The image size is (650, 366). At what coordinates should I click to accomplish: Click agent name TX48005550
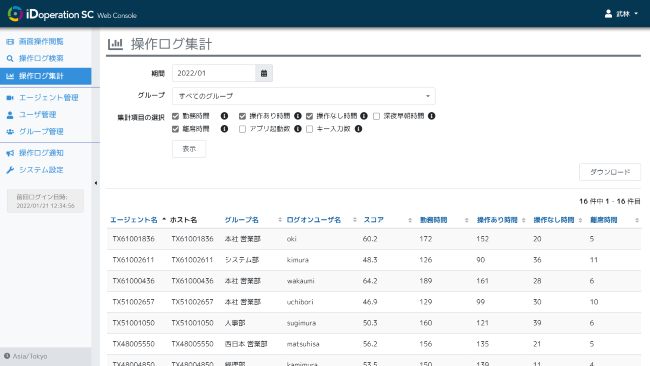click(133, 344)
